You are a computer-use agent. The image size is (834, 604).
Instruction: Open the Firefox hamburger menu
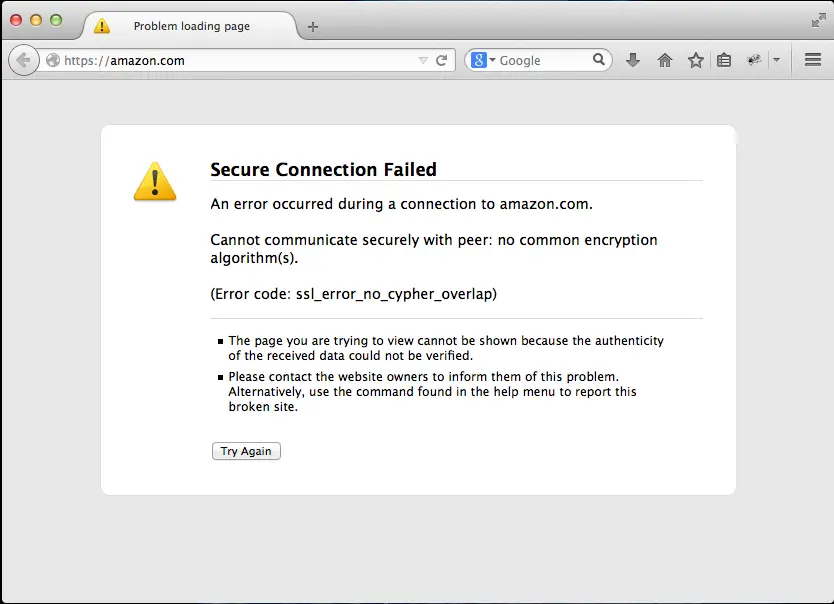pos(812,60)
